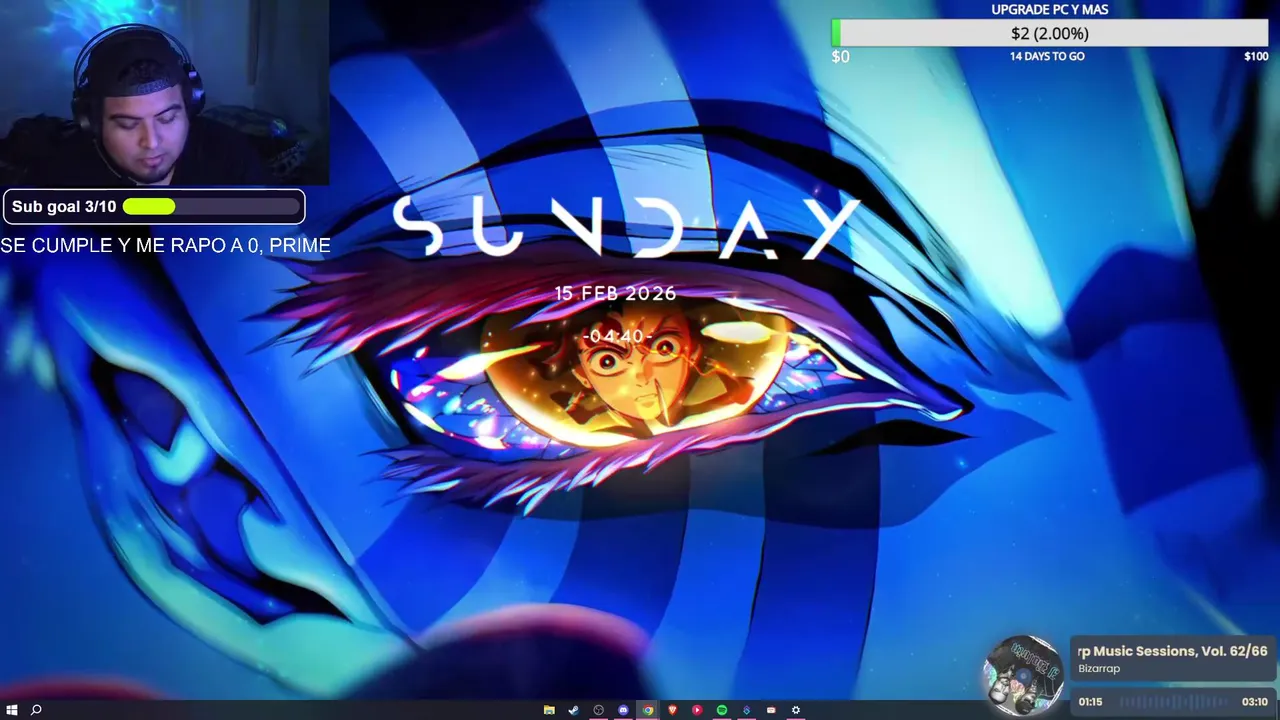
Task: Click the song title 'Music Sessions, Vol. 62/66'
Action: (x=1172, y=651)
